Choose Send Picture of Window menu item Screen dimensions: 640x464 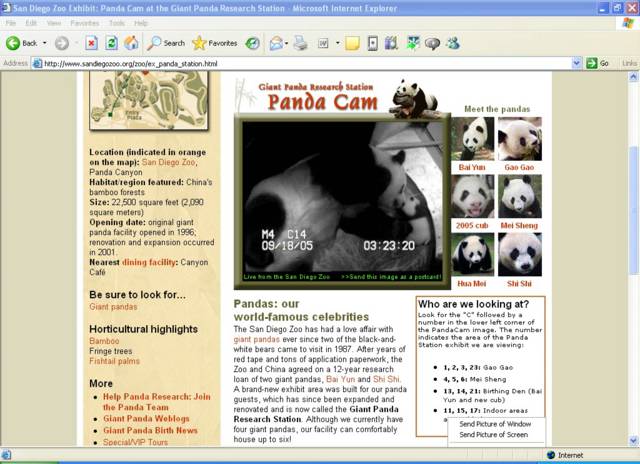click(x=495, y=424)
